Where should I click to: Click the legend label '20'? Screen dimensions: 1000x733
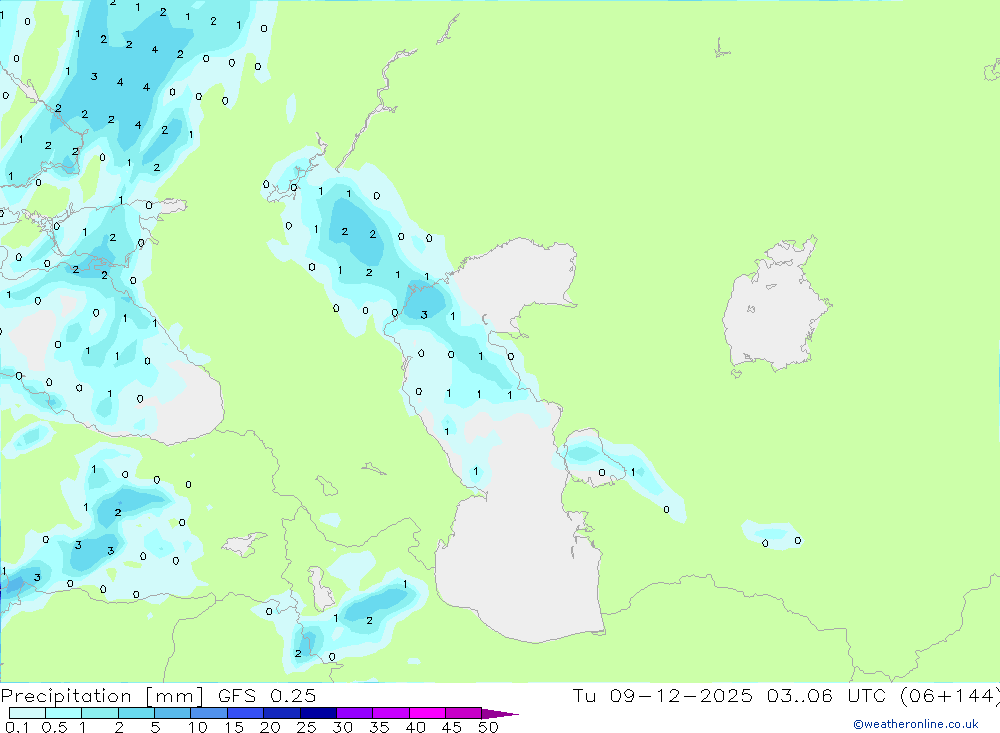(x=270, y=727)
